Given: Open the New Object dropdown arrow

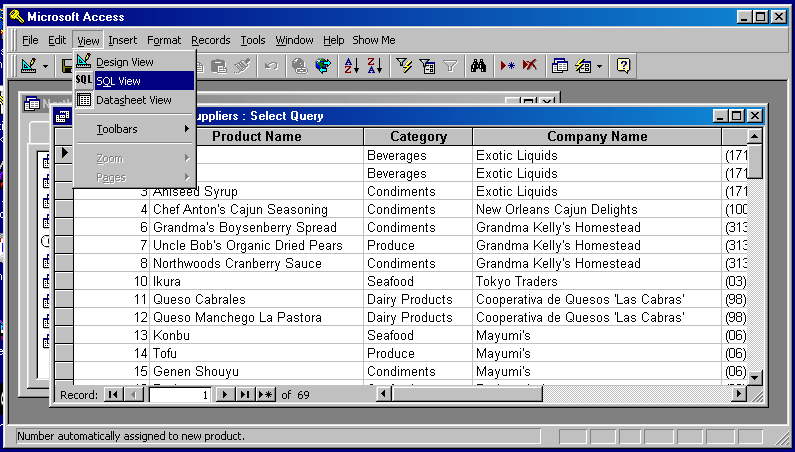Looking at the screenshot, I should click(x=599, y=66).
